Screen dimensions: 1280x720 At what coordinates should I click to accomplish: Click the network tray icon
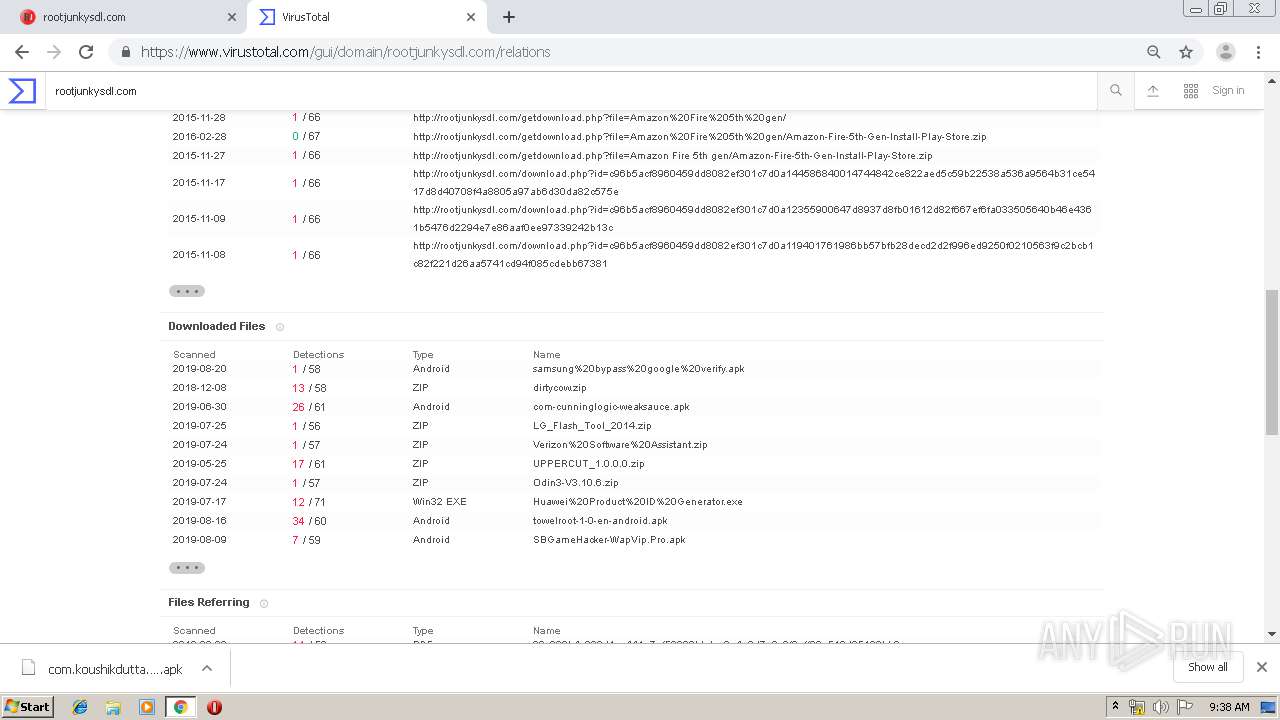click(1137, 707)
